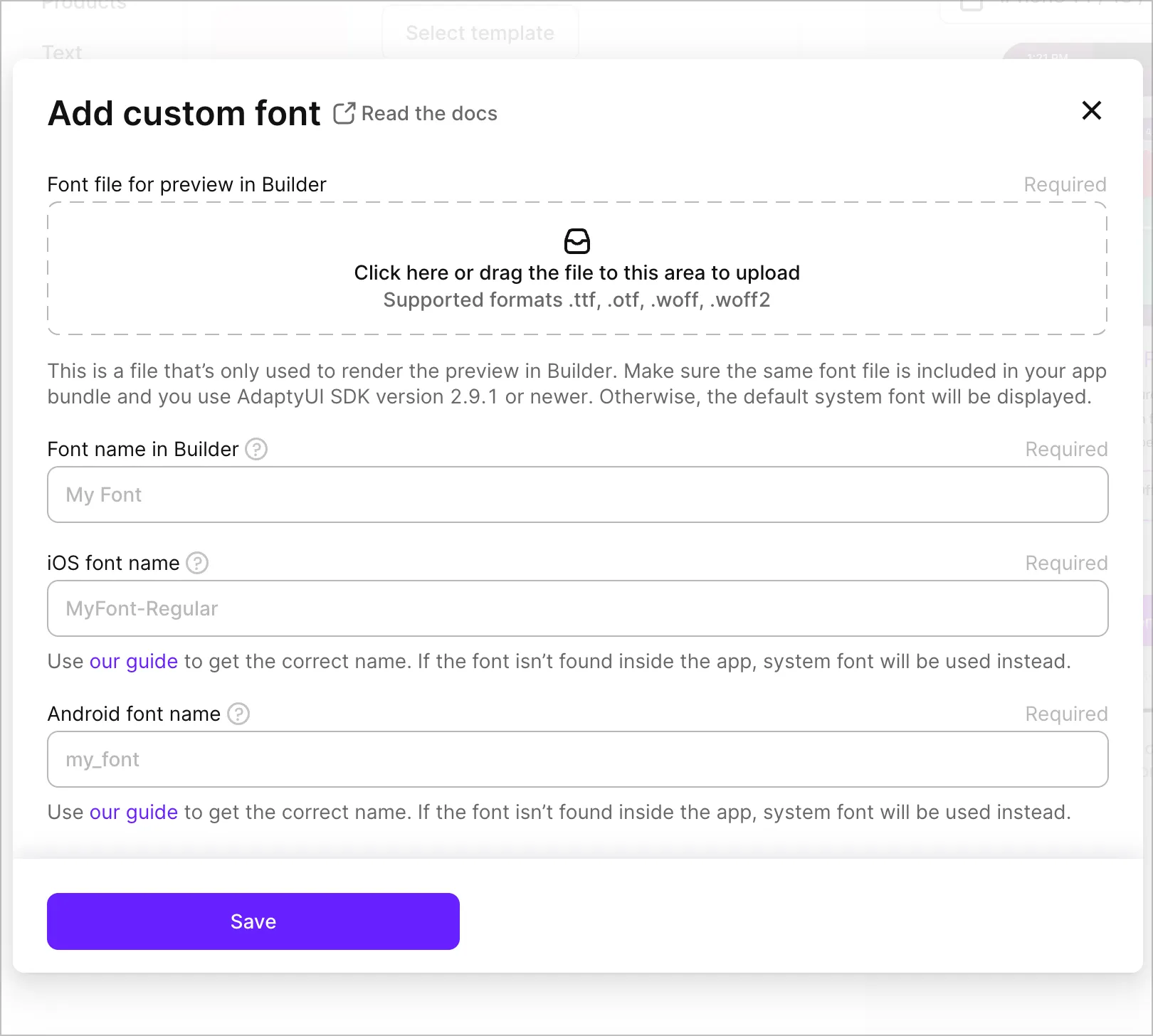Focus the Android font name input field
1153x1036 pixels.
click(576, 759)
